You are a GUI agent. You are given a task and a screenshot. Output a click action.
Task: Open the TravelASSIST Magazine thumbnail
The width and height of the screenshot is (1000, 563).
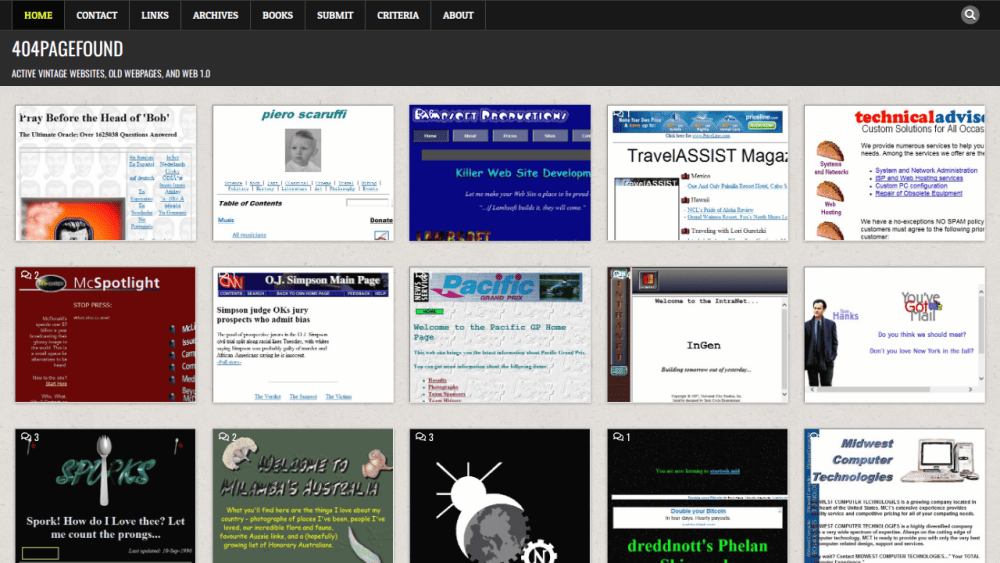coord(698,173)
